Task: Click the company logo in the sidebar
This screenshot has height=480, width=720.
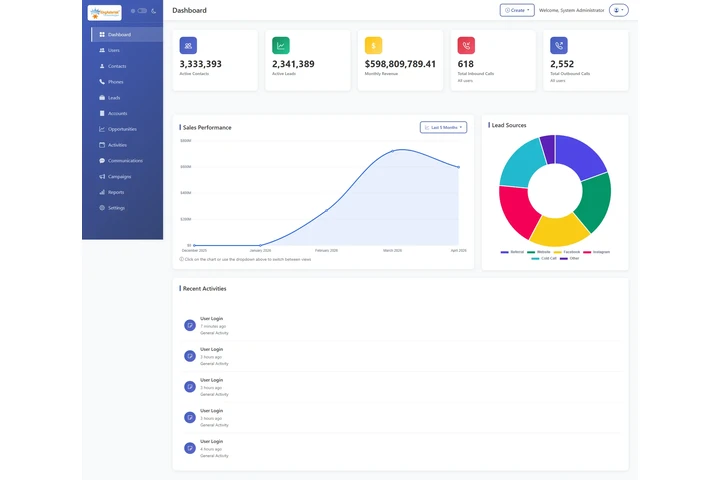Action: pos(105,12)
